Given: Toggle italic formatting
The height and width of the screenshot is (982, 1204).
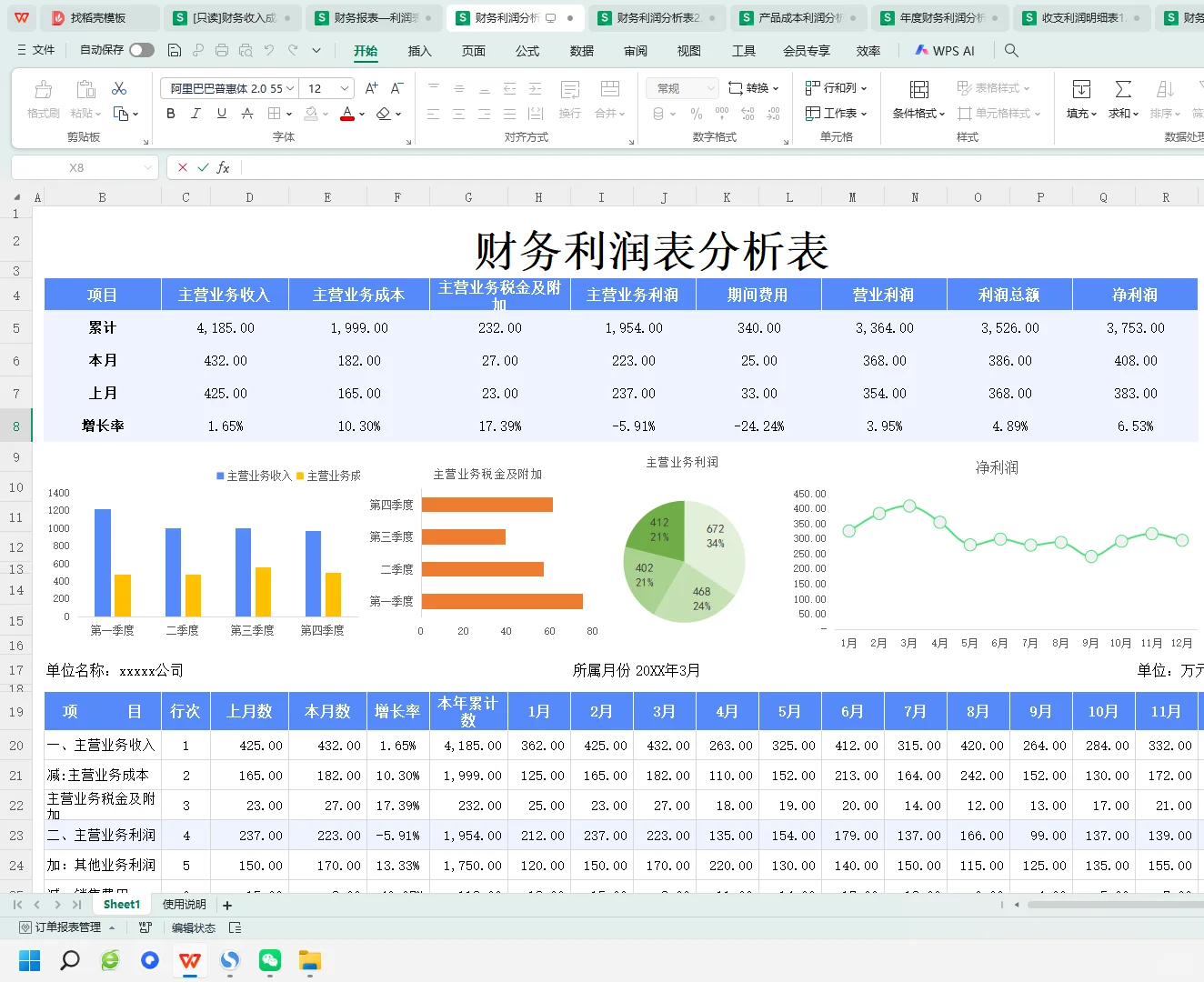Looking at the screenshot, I should tap(196, 114).
